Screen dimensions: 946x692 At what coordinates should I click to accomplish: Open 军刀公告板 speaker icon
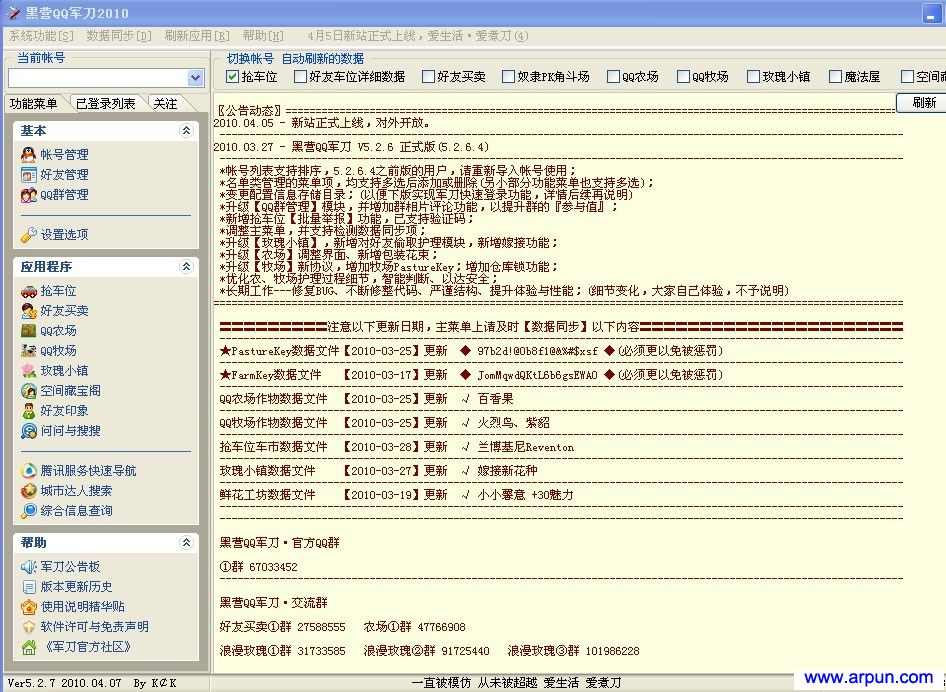click(x=28, y=567)
